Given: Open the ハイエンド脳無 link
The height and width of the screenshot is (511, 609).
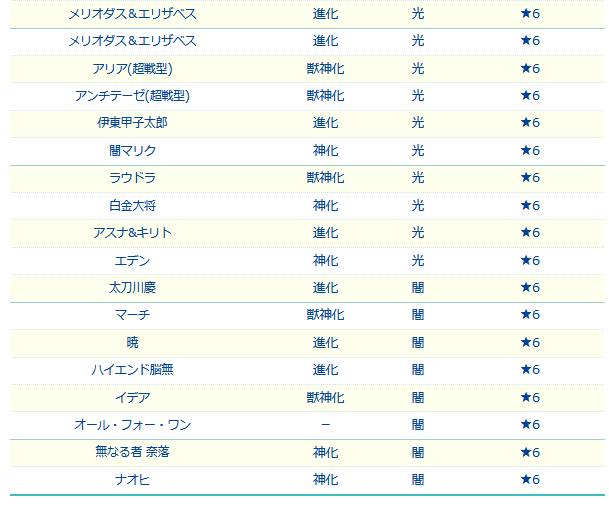Looking at the screenshot, I should click(132, 370).
